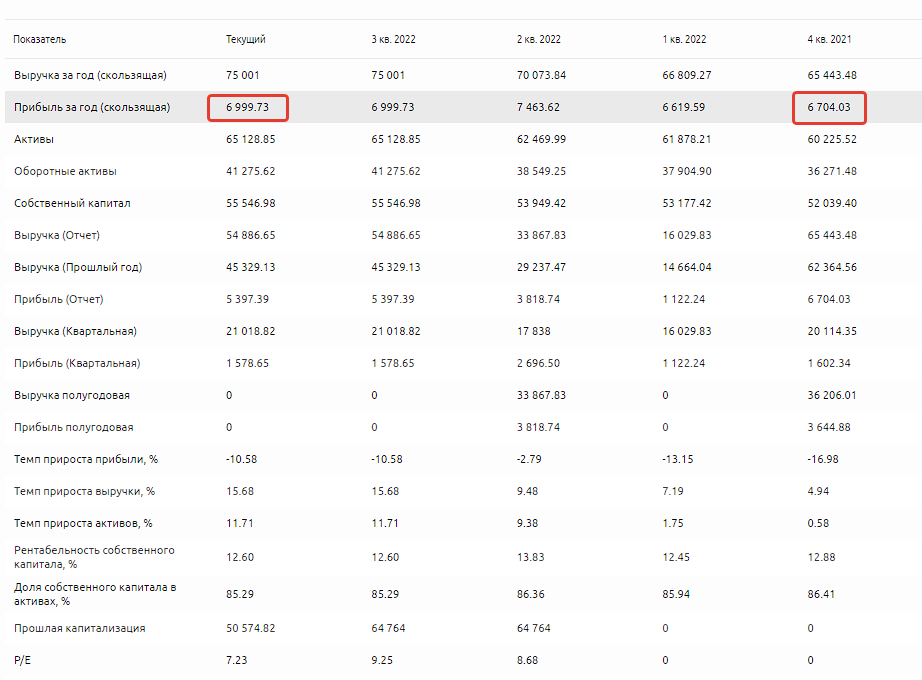The width and height of the screenshot is (922, 680).
Task: Click the '4 кв. 2021' column header
Action: (x=829, y=39)
